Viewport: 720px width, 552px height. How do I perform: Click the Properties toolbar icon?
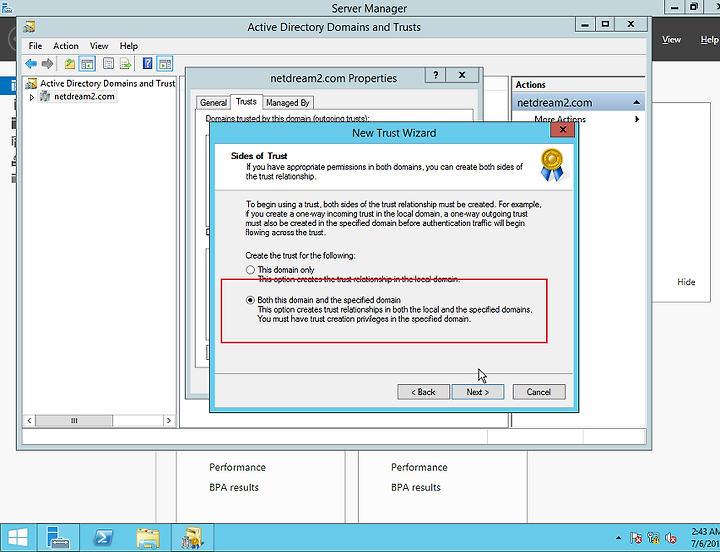[x=108, y=63]
